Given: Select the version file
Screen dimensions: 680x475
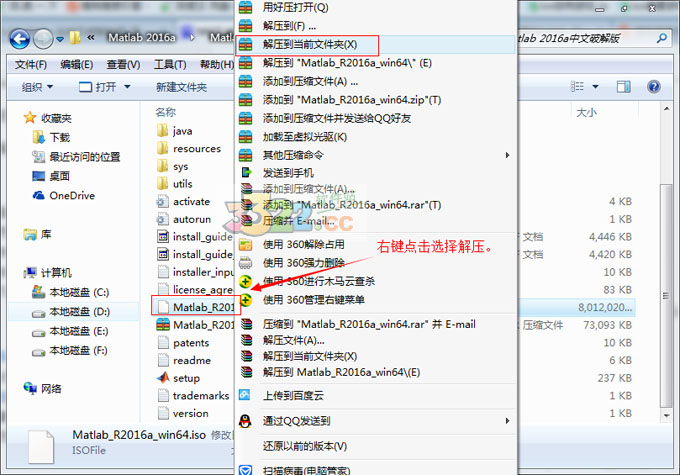Looking at the screenshot, I should [x=183, y=413].
